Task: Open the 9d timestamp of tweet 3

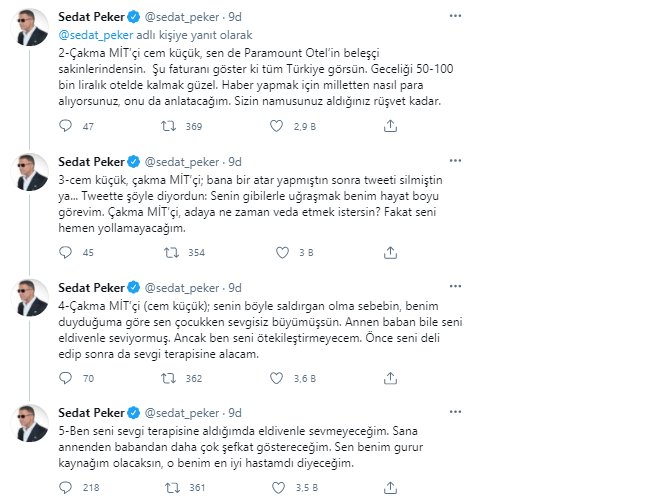Action: click(235, 162)
